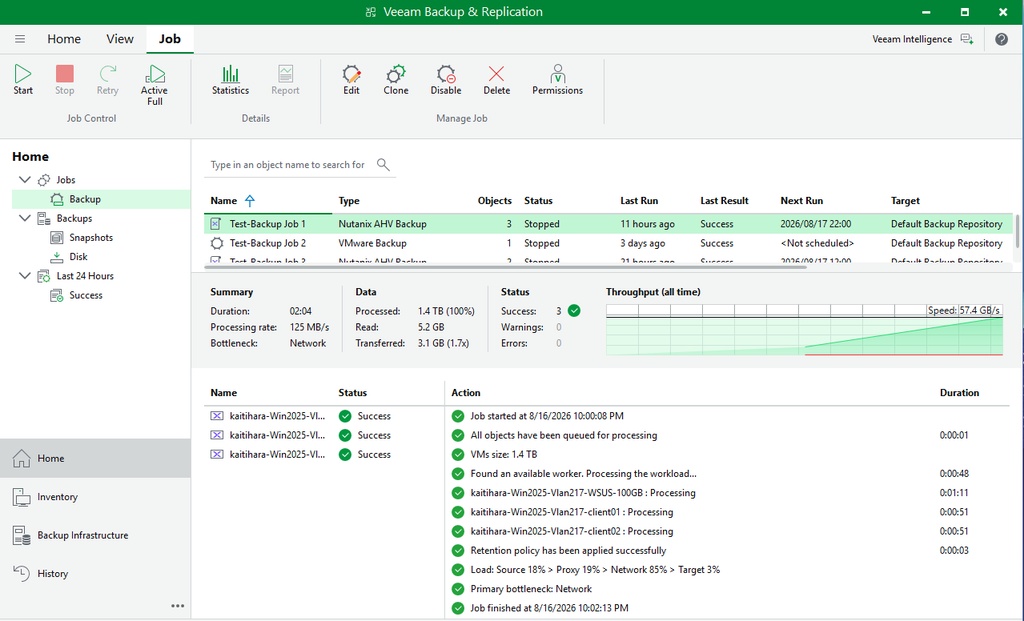The width and height of the screenshot is (1024, 621).
Task: Click VMware Backup type cell
Action: pyautogui.click(x=372, y=243)
